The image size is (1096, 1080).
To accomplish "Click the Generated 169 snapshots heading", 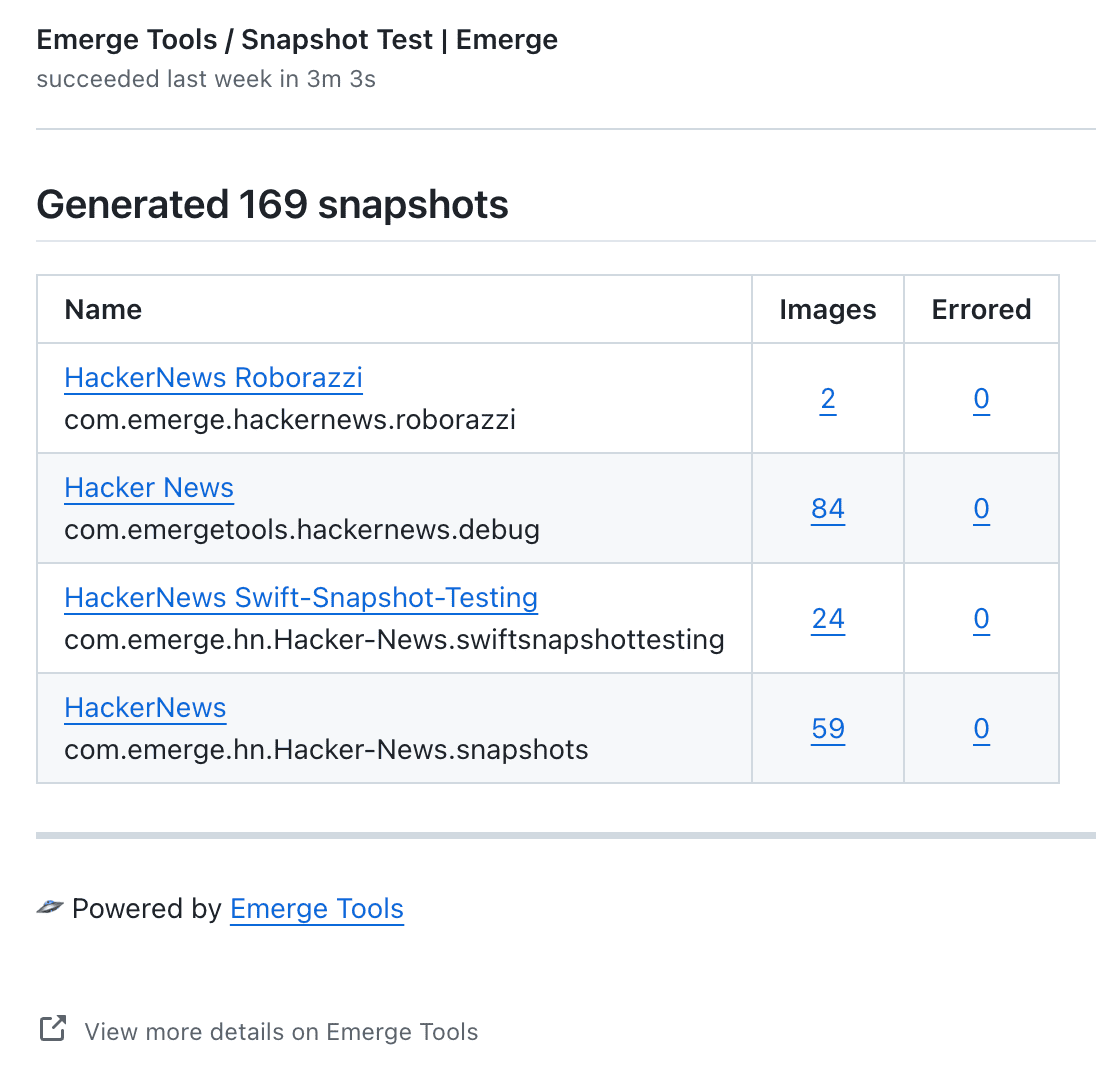I will pos(272,204).
